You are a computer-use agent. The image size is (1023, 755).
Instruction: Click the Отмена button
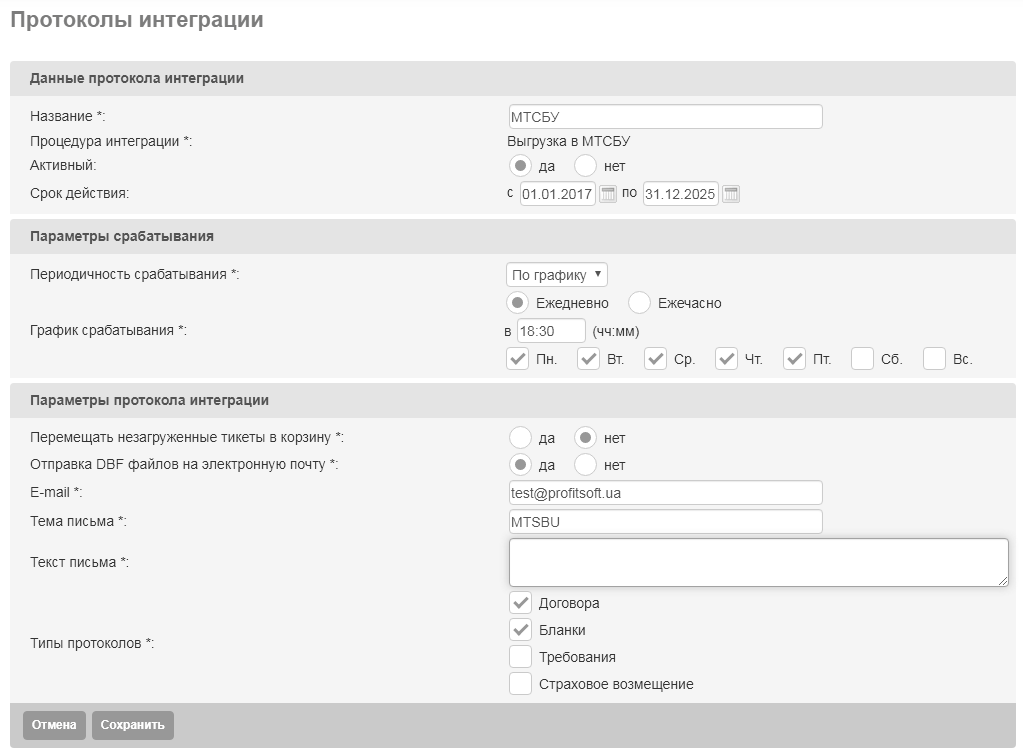[x=54, y=725]
